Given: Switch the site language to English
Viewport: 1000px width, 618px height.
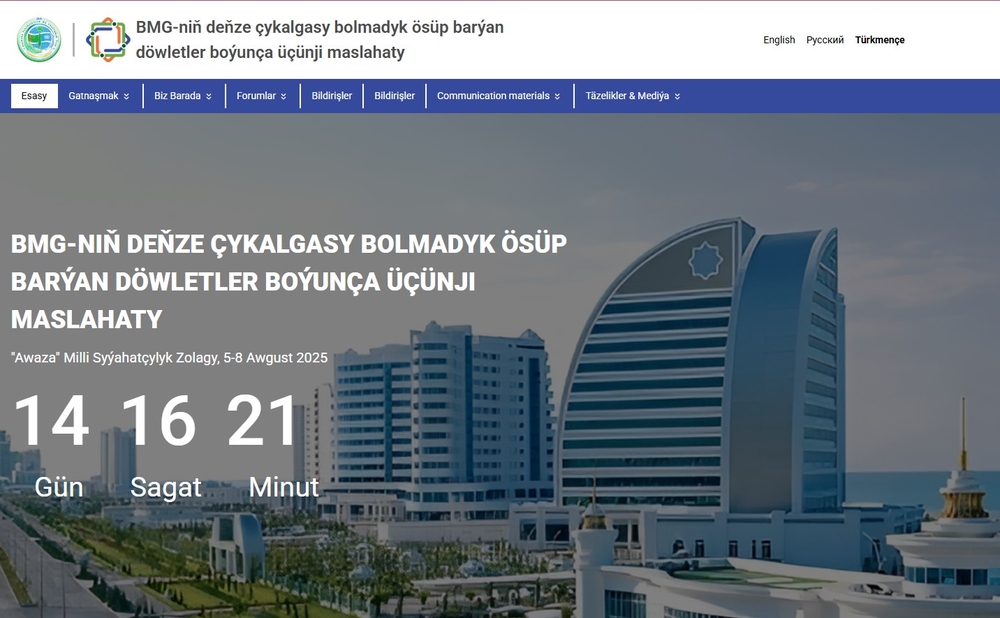Looking at the screenshot, I should pyautogui.click(x=779, y=40).
